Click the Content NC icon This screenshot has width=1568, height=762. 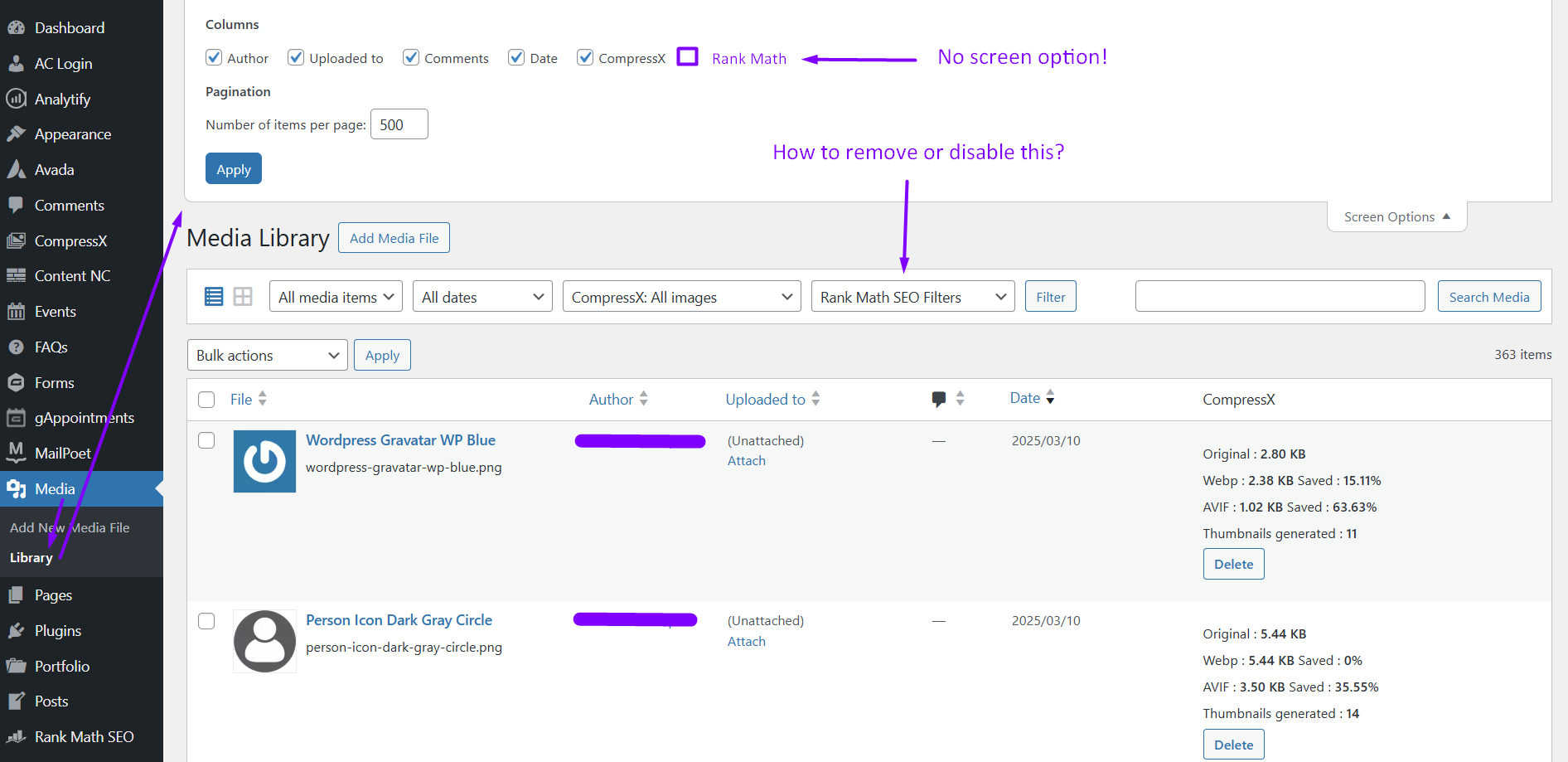tap(16, 275)
